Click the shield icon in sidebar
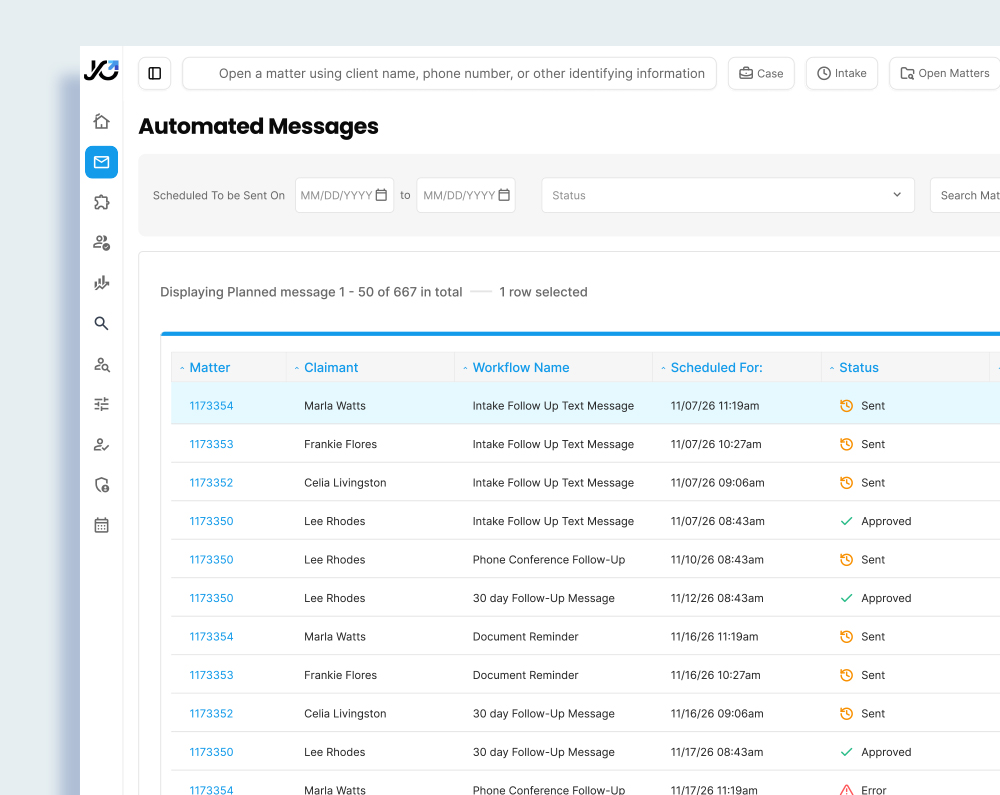The image size is (1000, 795). (101, 485)
